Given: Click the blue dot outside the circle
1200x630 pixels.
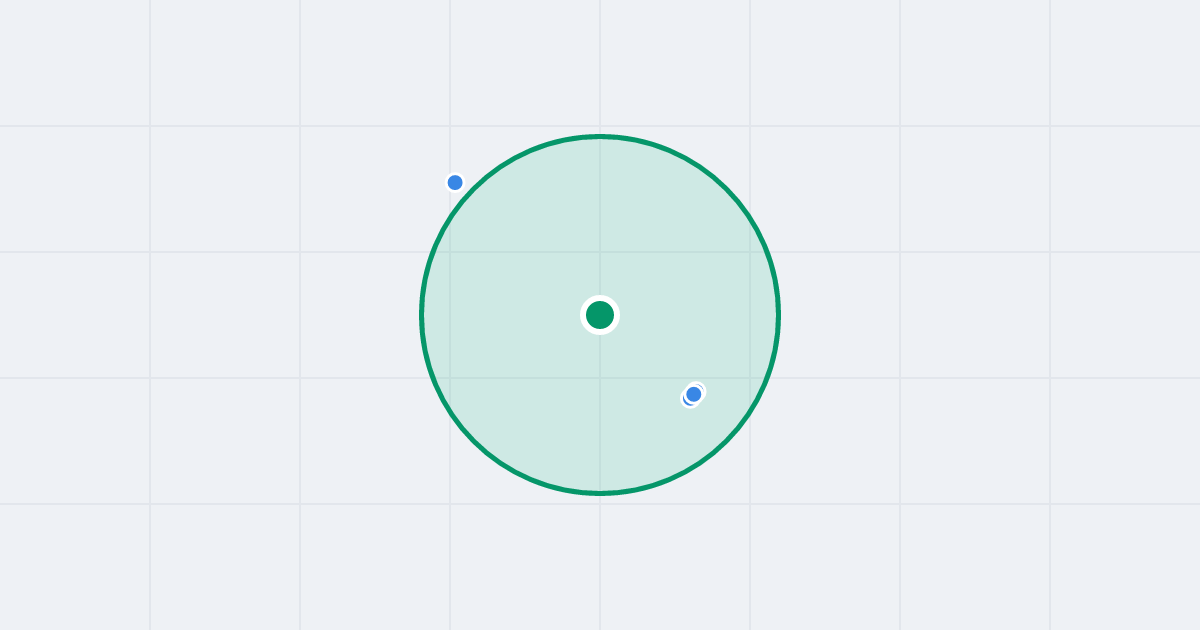Looking at the screenshot, I should coord(455,182).
